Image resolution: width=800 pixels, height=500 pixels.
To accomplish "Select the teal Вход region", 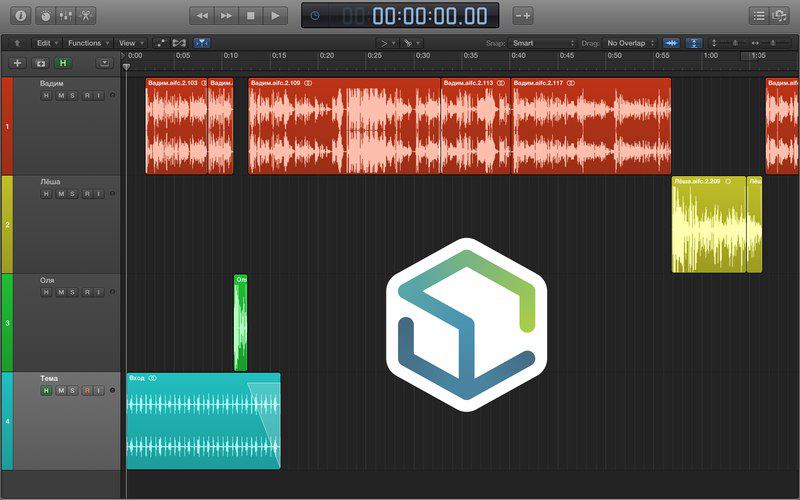I will tap(203, 421).
